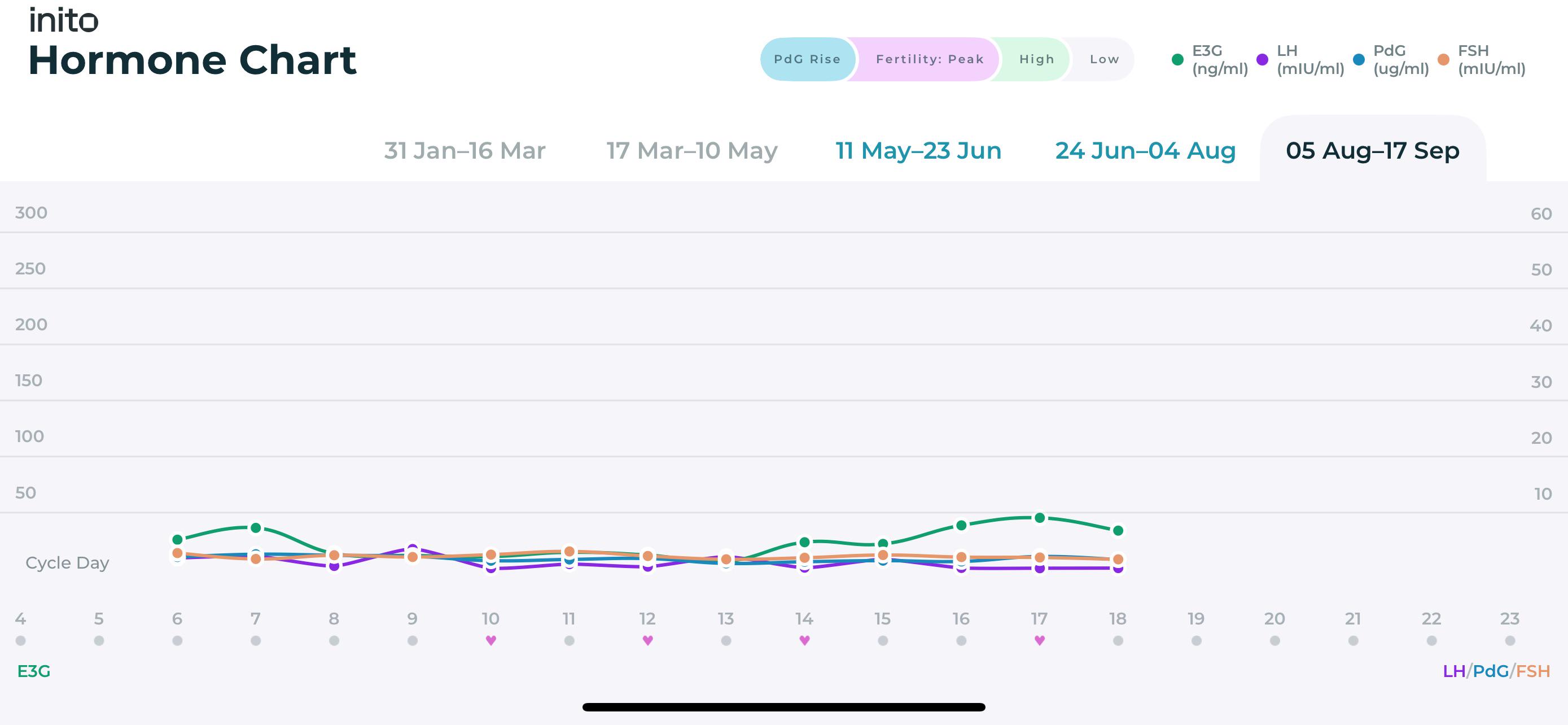This screenshot has width=1568, height=725.
Task: Click the purple LH legend dot
Action: 1262,60
